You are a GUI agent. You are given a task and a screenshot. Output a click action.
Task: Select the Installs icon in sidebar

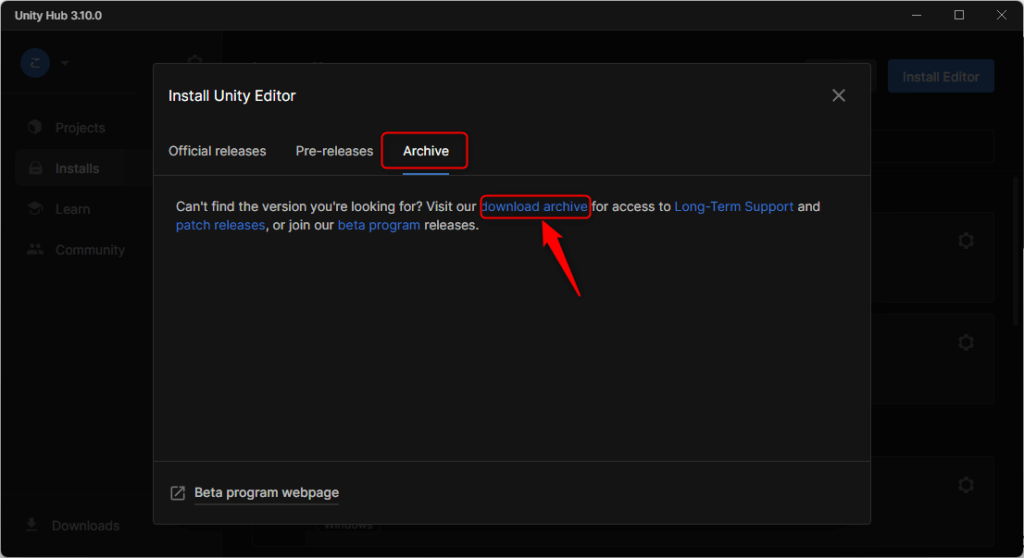[36, 168]
